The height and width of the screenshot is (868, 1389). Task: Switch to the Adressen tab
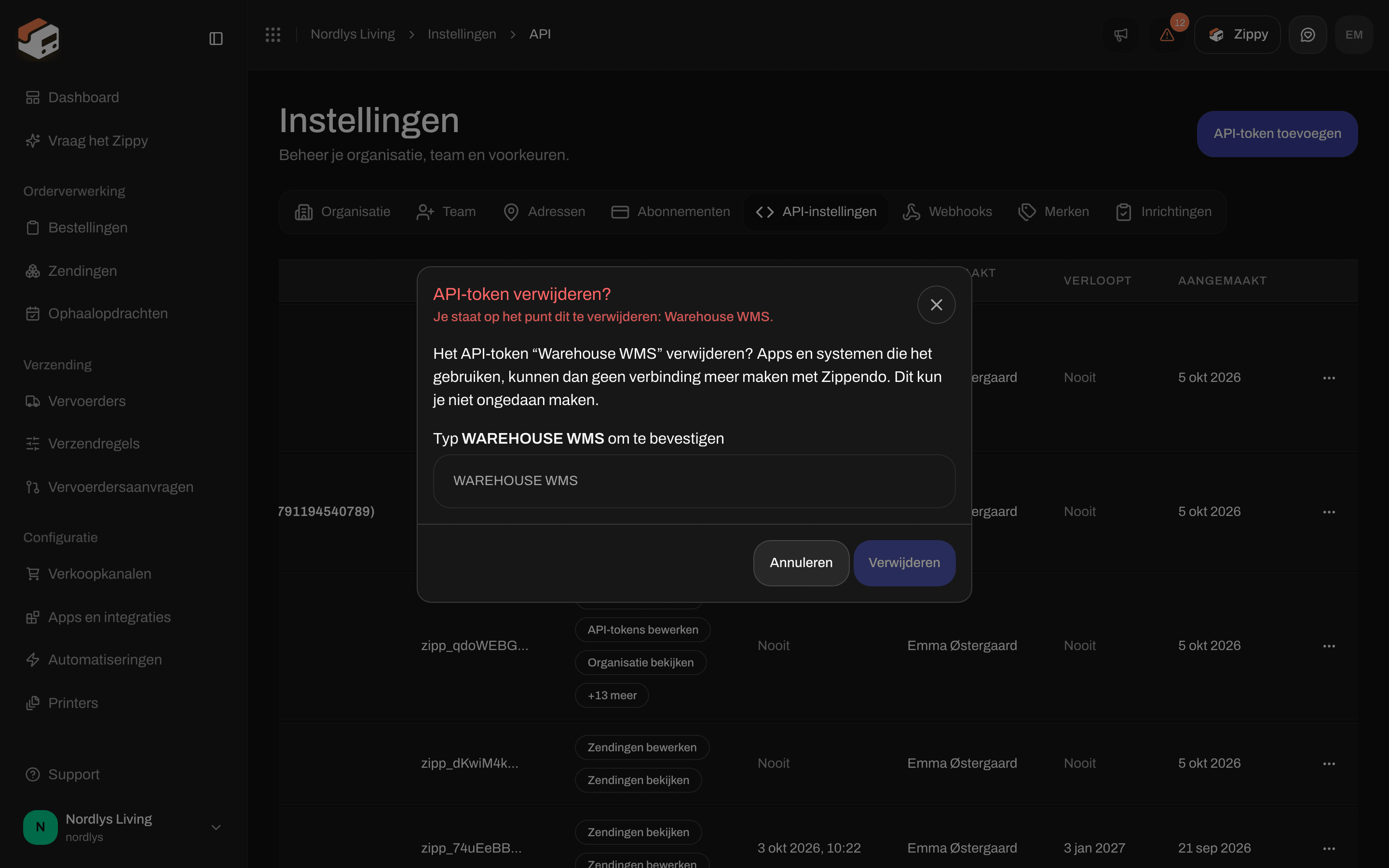coord(544,212)
